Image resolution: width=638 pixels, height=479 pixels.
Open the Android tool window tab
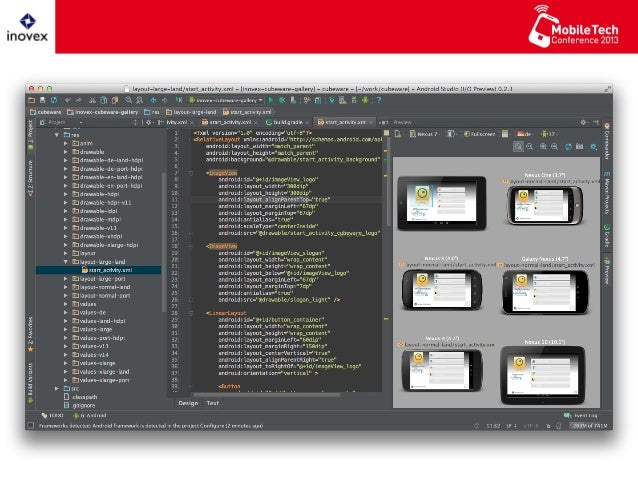(x=89, y=416)
